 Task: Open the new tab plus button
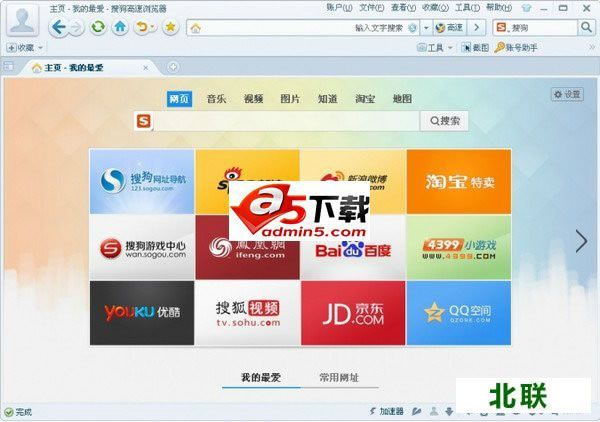(172, 67)
